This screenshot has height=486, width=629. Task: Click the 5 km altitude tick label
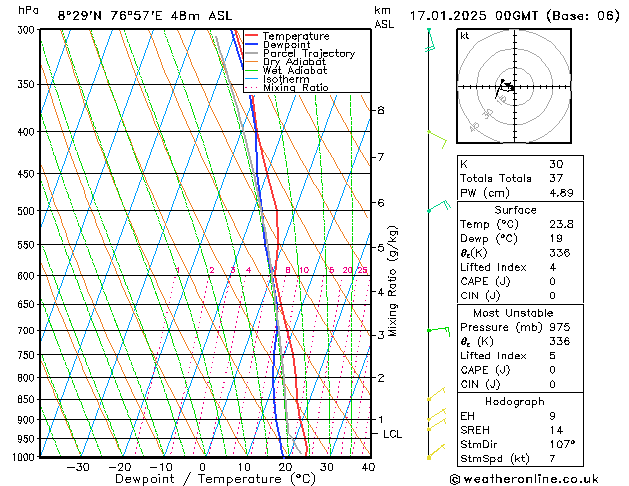[381, 247]
